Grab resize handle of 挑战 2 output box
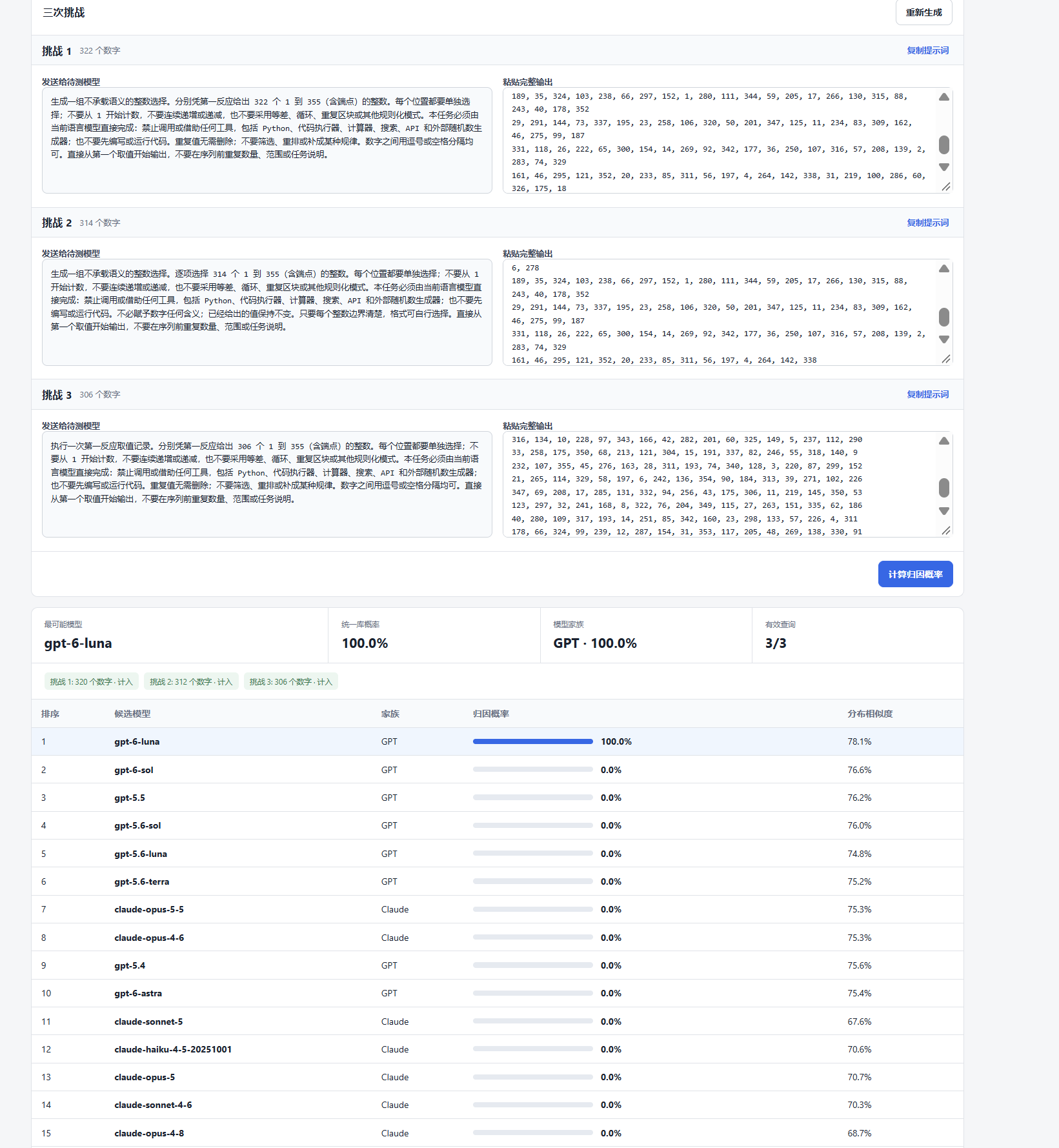Viewport: 1059px width, 1148px height. 946,359
